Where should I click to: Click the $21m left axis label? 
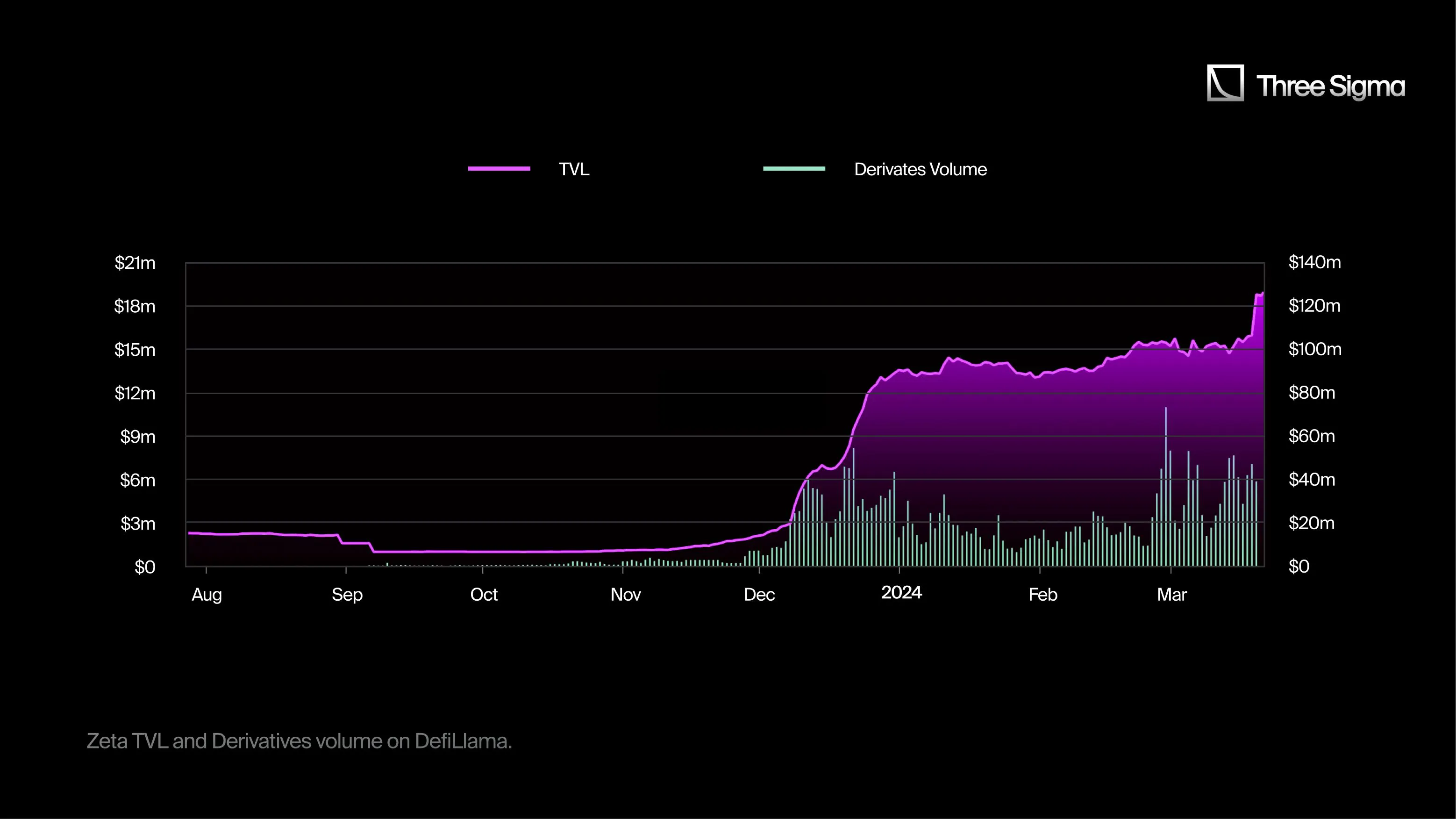[x=135, y=263]
